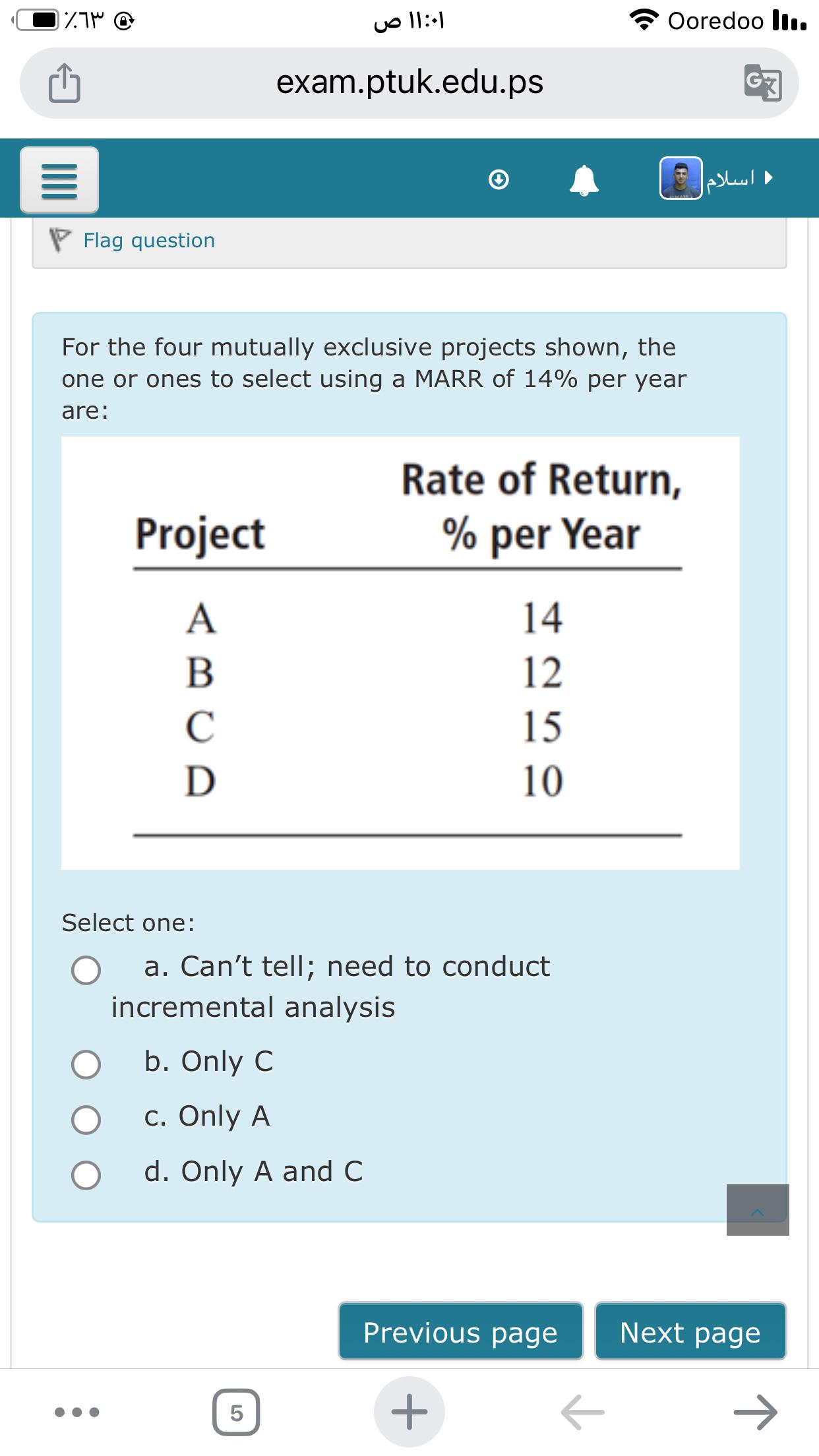Return to the Previous page
819x1456 pixels.
[x=459, y=1331]
